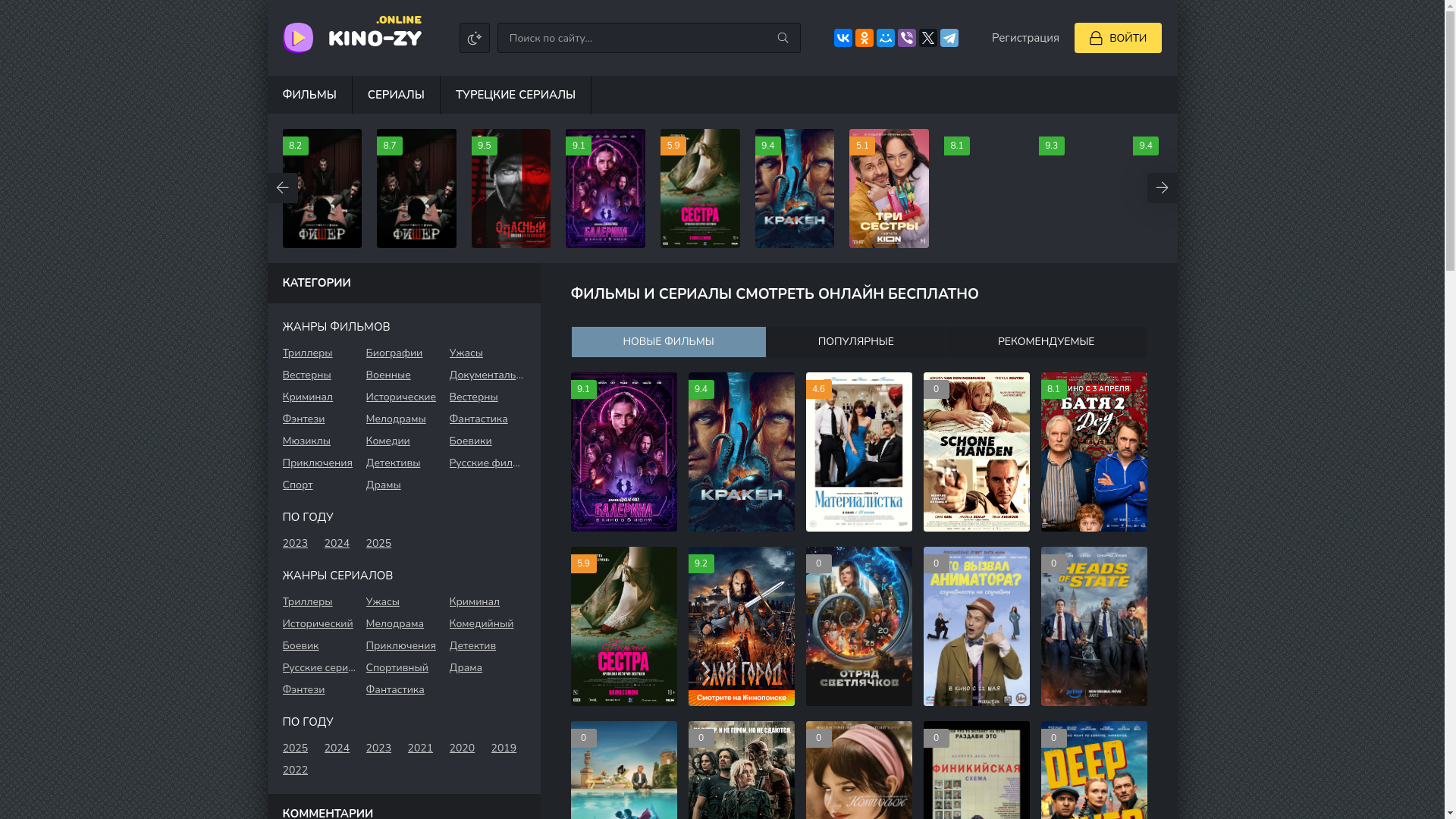This screenshot has height=819, width=1456.
Task: Open Батя 2 Дед movie poster
Action: click(1094, 452)
